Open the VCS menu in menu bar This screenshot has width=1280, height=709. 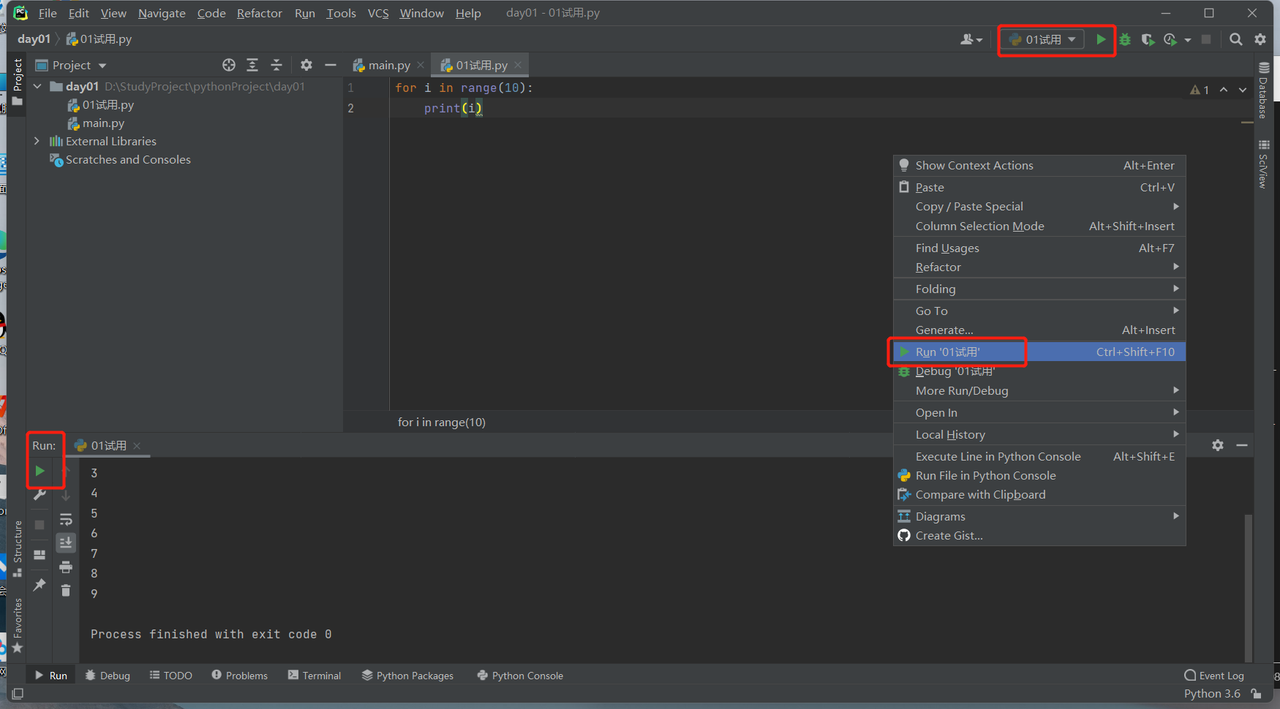click(x=378, y=13)
